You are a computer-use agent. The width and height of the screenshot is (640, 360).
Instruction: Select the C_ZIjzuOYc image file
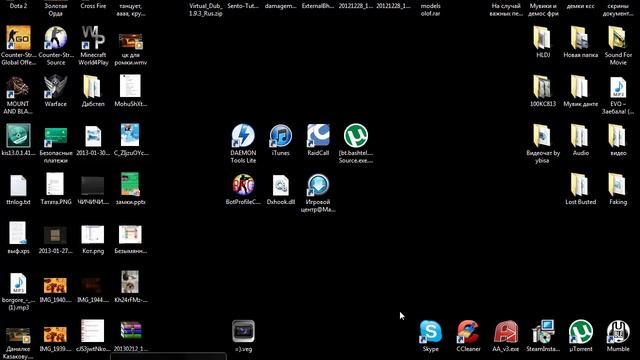131,135
